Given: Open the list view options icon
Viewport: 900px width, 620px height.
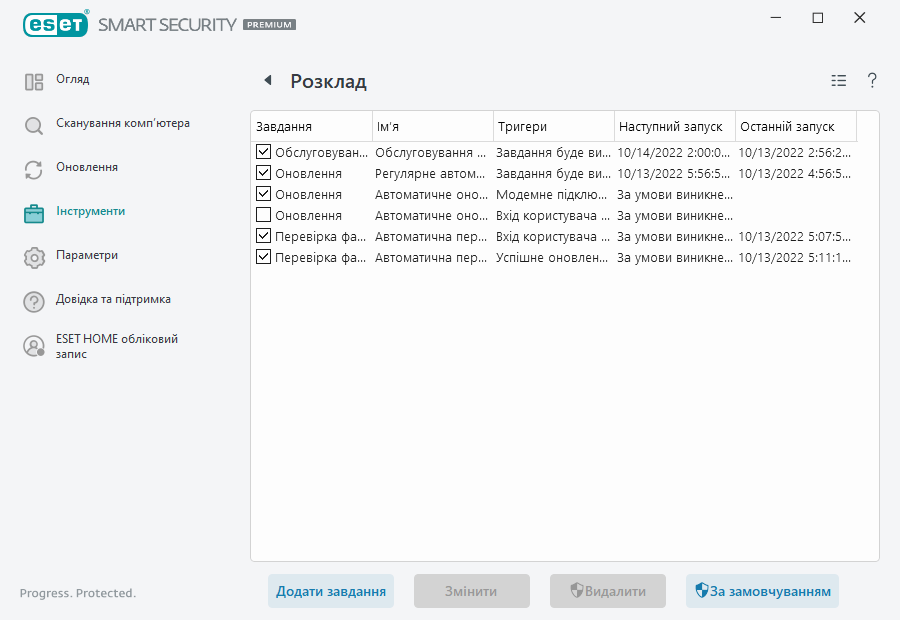Looking at the screenshot, I should [x=838, y=81].
